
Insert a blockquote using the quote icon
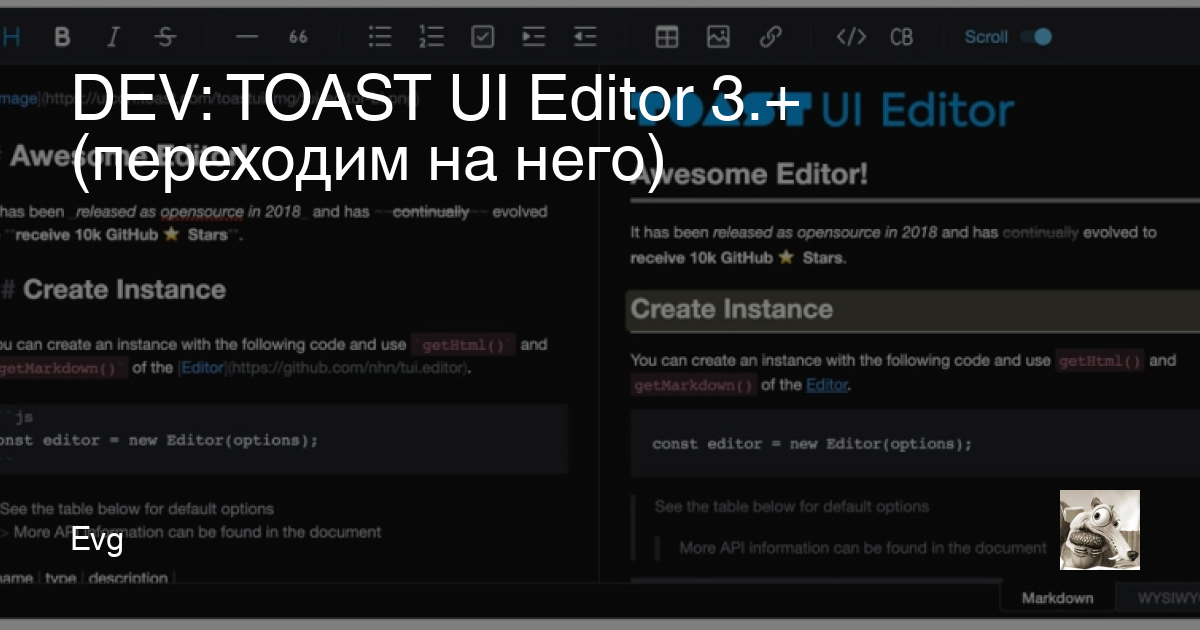pos(296,36)
